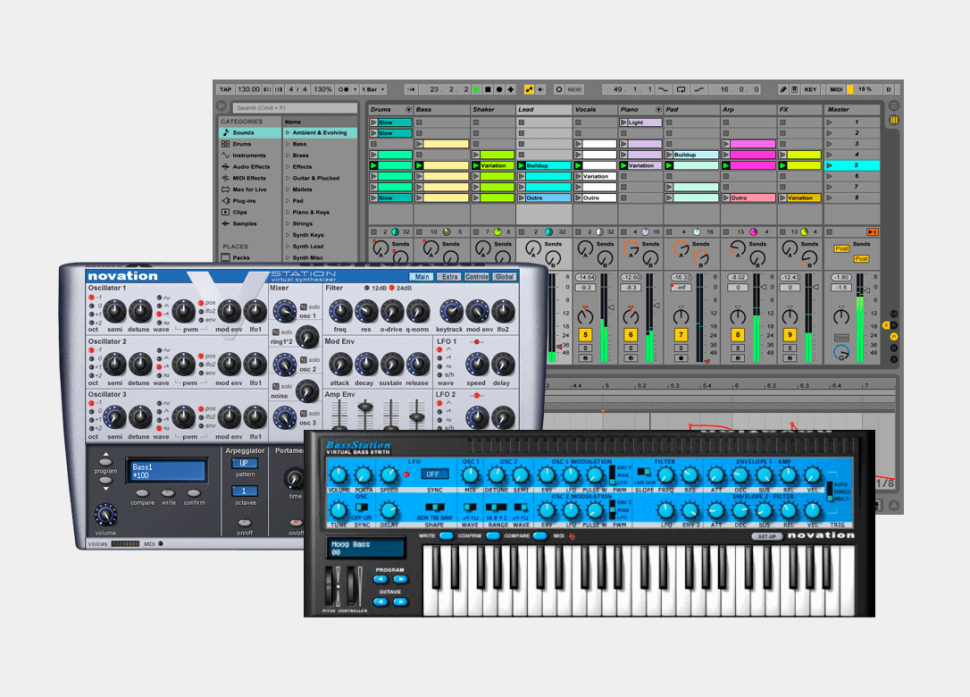The width and height of the screenshot is (970, 697).
Task: Toggle the MIDI map mode button
Action: pos(836,89)
